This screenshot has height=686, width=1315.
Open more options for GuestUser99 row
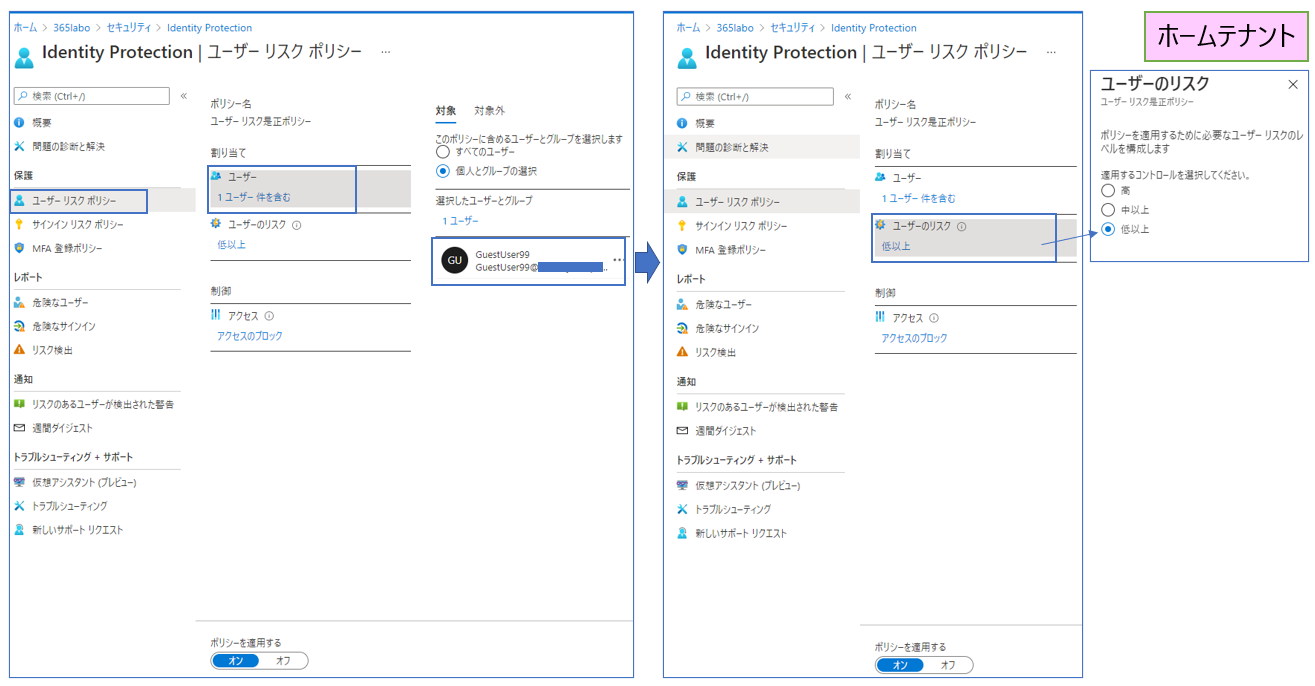[x=618, y=260]
